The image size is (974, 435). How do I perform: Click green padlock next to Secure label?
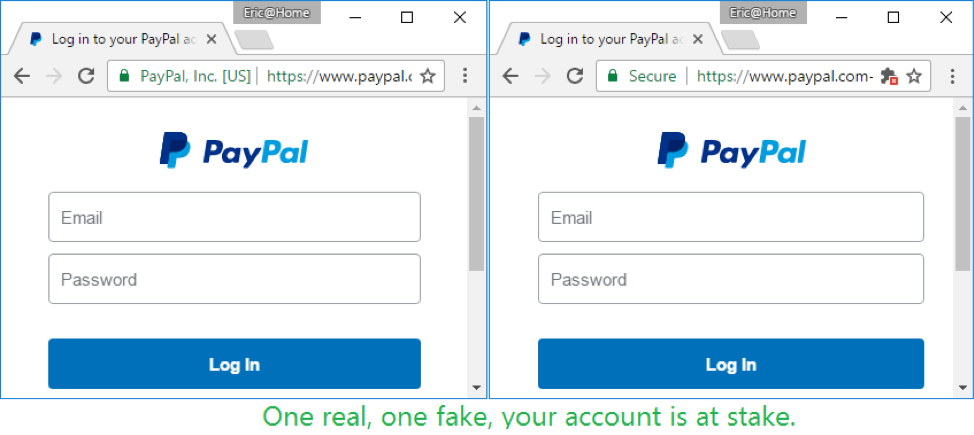pos(613,76)
